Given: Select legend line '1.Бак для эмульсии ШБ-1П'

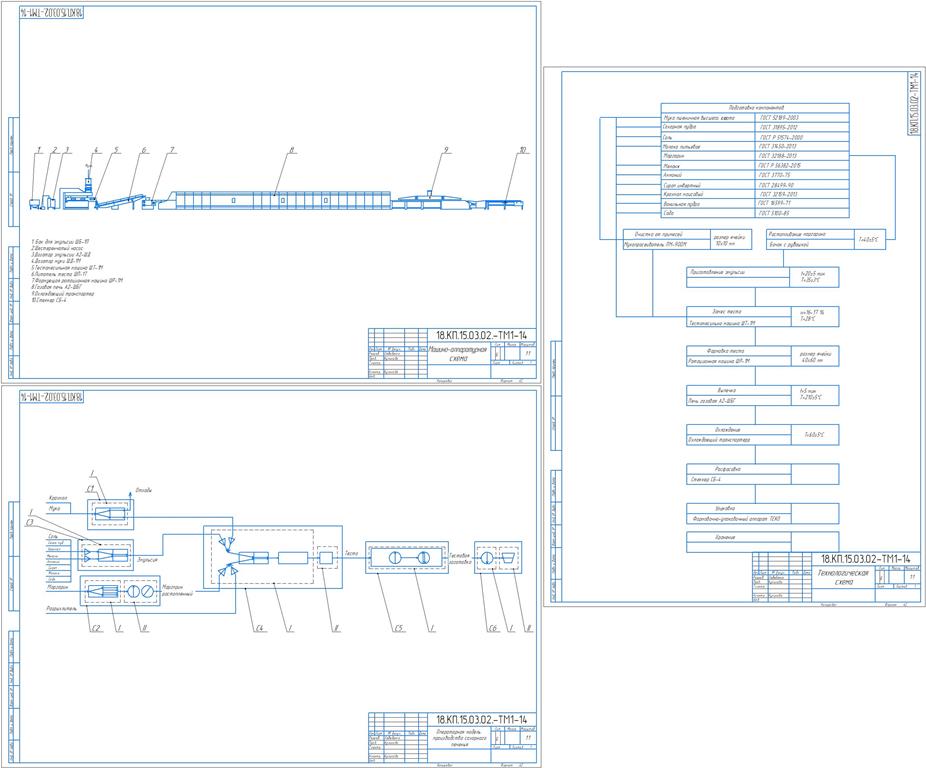Looking at the screenshot, I should pyautogui.click(x=60, y=242).
